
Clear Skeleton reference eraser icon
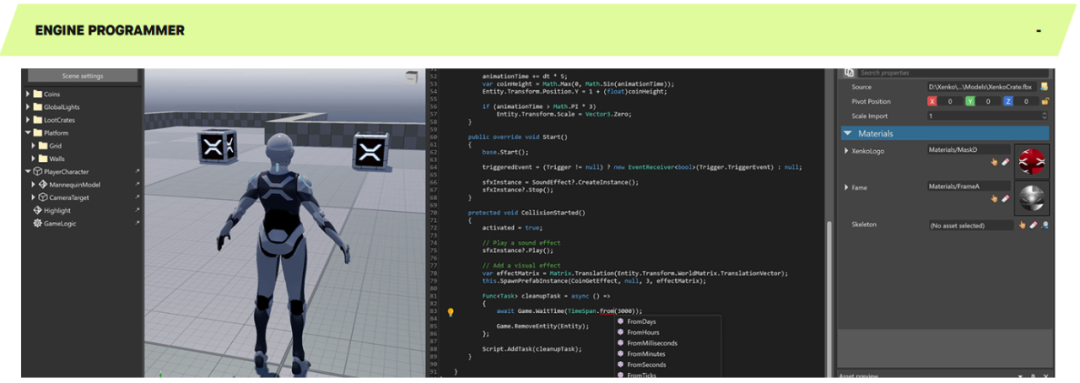(1033, 225)
